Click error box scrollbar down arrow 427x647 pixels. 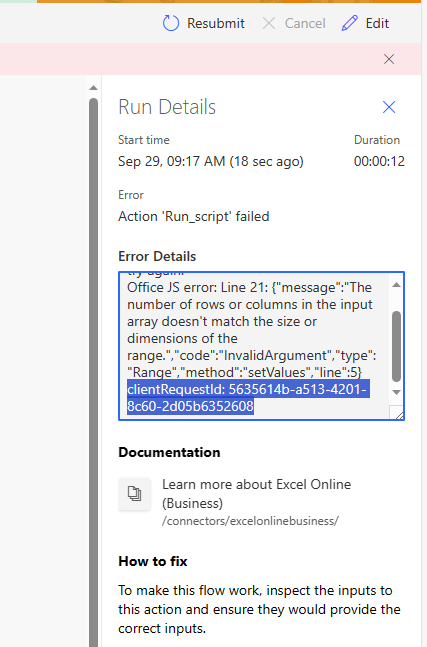[396, 392]
